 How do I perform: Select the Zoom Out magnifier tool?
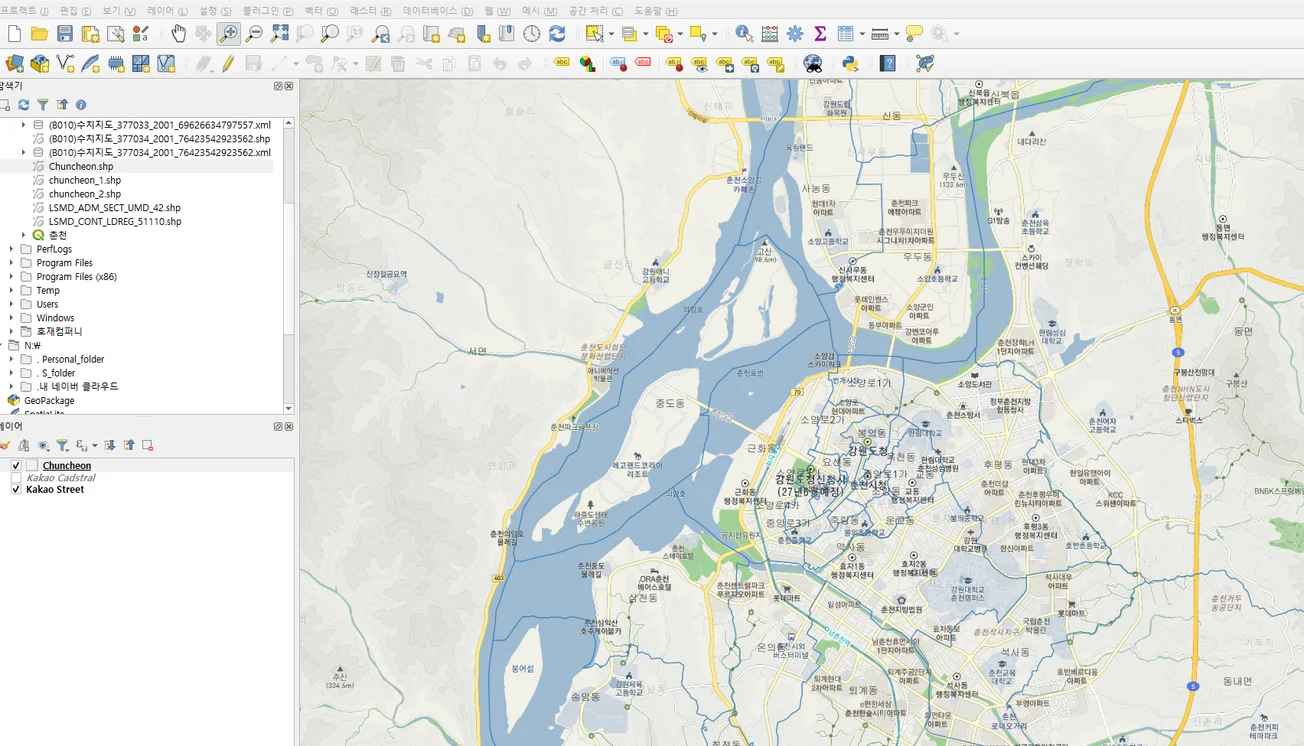pos(254,34)
